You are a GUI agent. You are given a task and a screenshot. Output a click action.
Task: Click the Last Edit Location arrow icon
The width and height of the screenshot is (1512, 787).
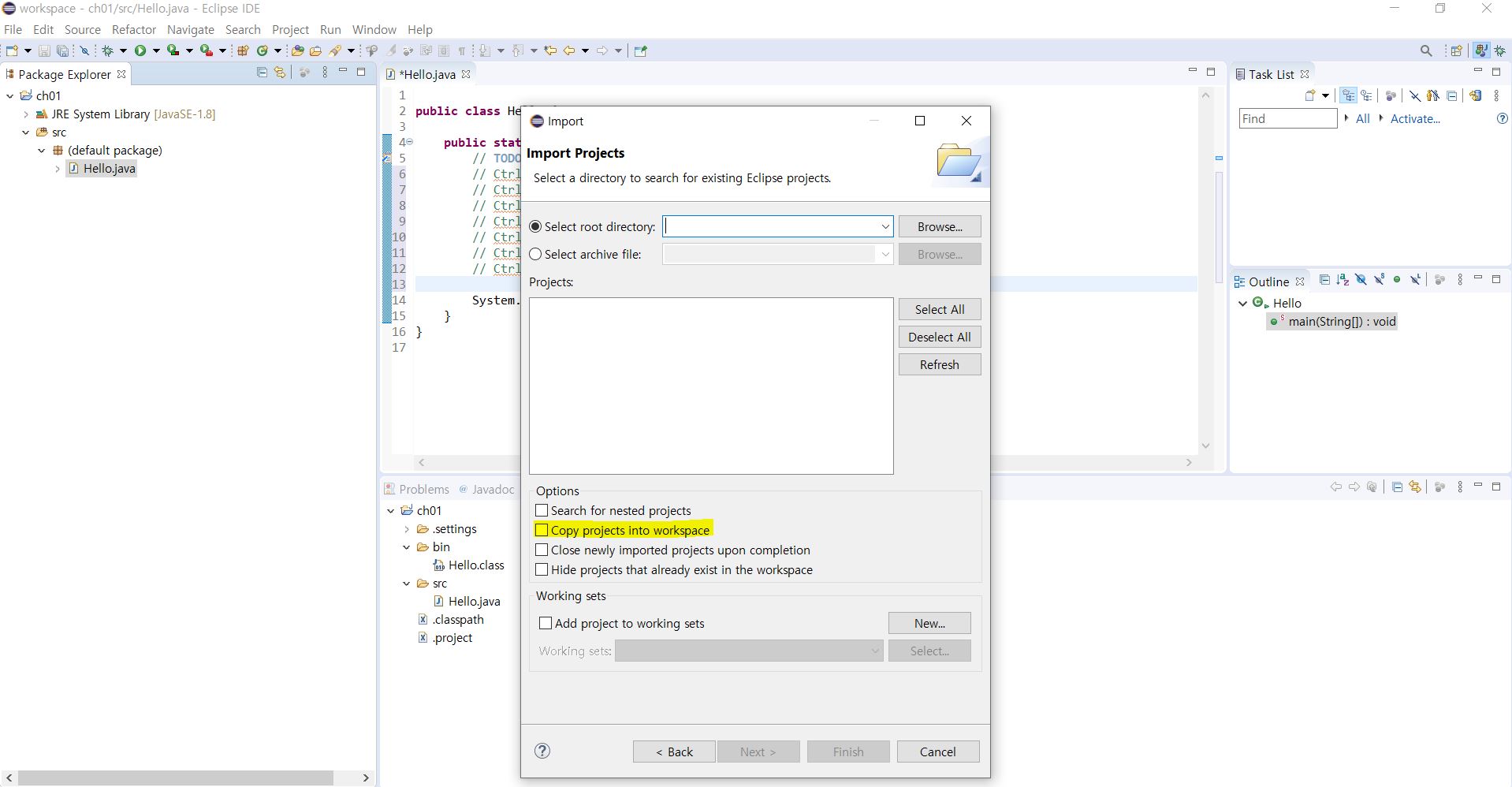[x=550, y=50]
